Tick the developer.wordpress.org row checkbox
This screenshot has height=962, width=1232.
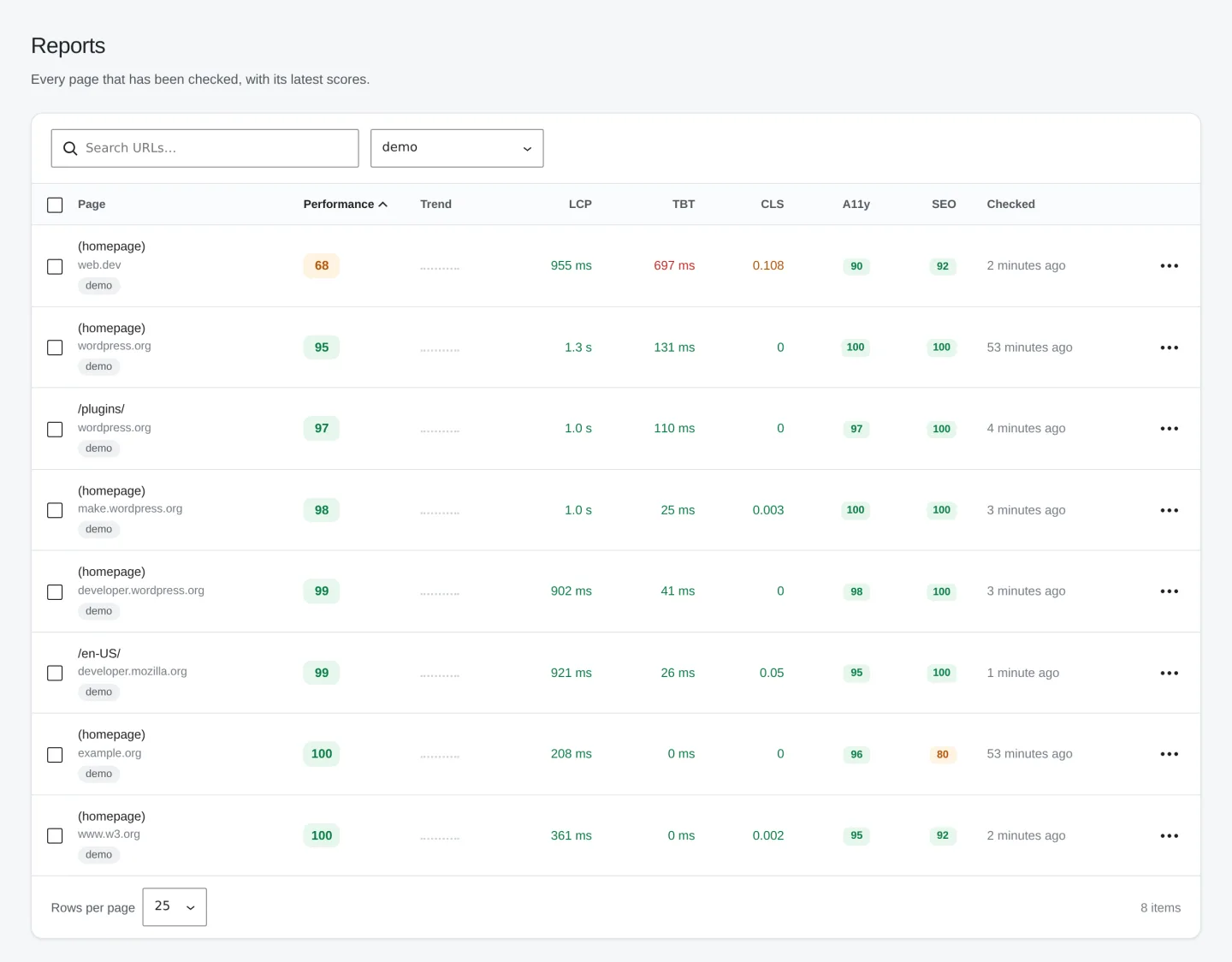pyautogui.click(x=55, y=592)
